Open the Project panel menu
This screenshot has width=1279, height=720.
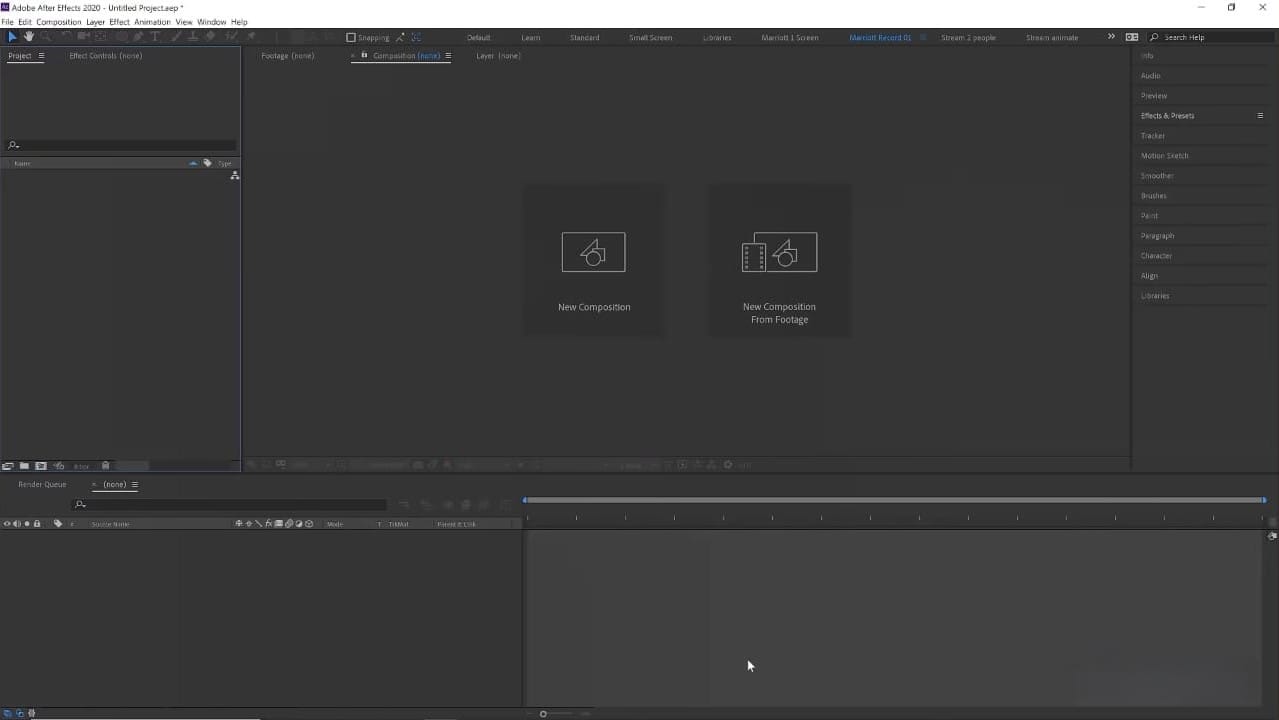(x=41, y=56)
